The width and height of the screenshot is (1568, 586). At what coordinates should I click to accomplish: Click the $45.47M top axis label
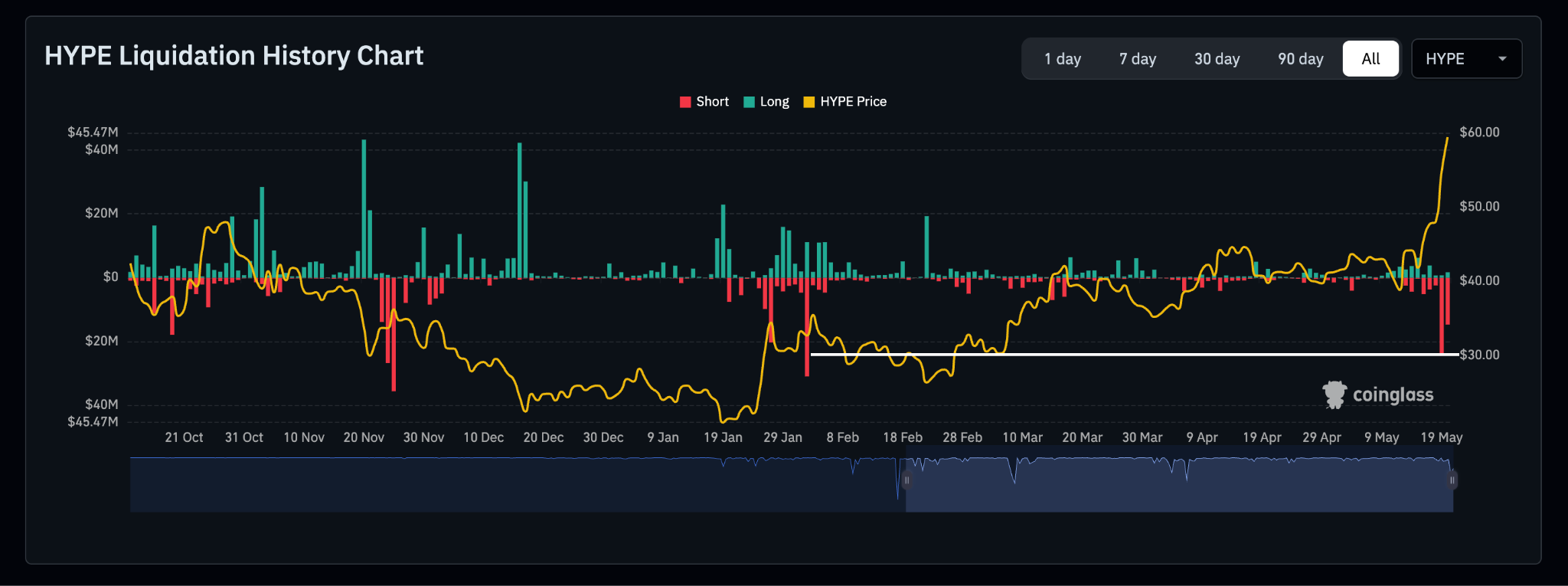tap(93, 133)
